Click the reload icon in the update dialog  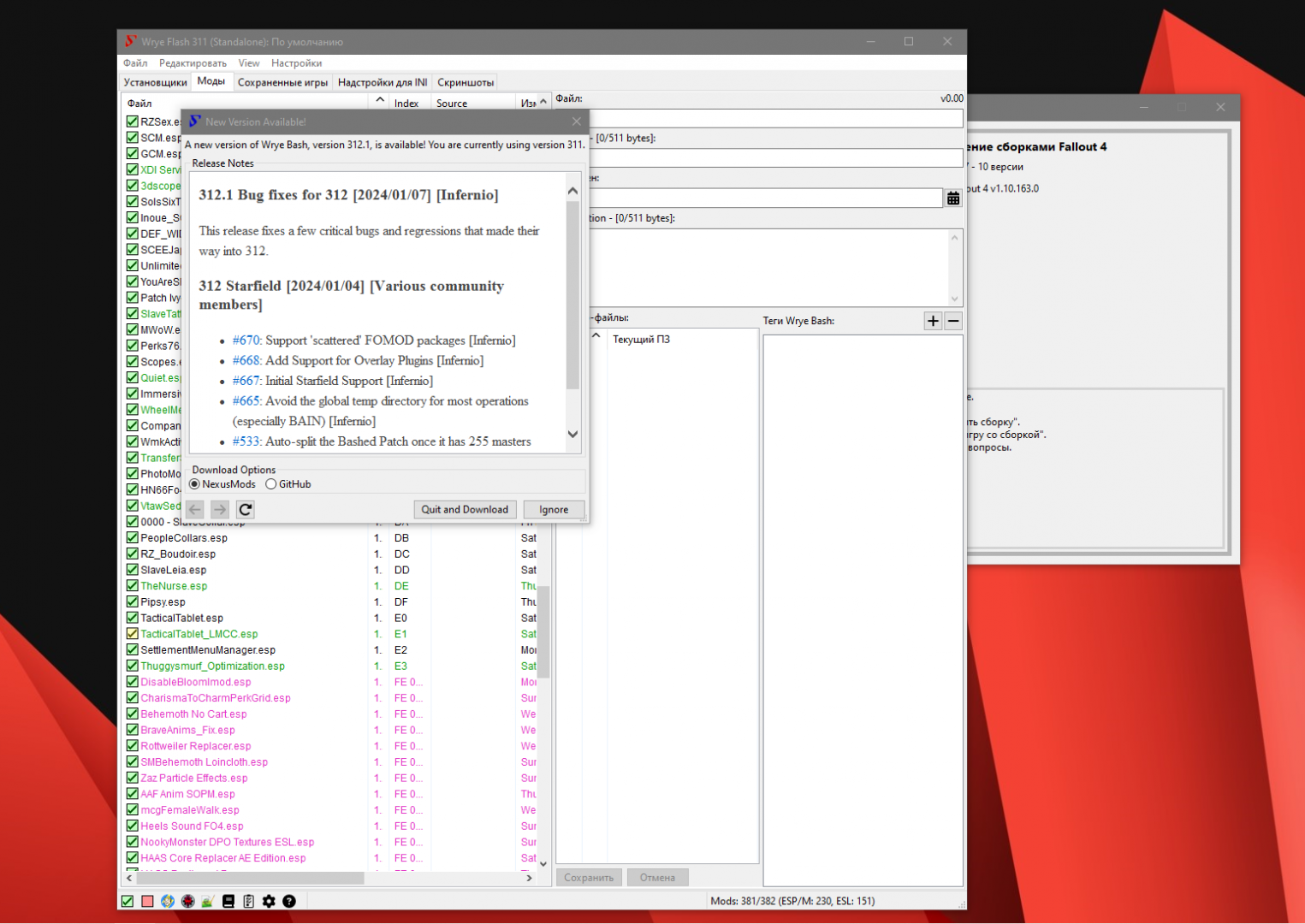click(246, 509)
